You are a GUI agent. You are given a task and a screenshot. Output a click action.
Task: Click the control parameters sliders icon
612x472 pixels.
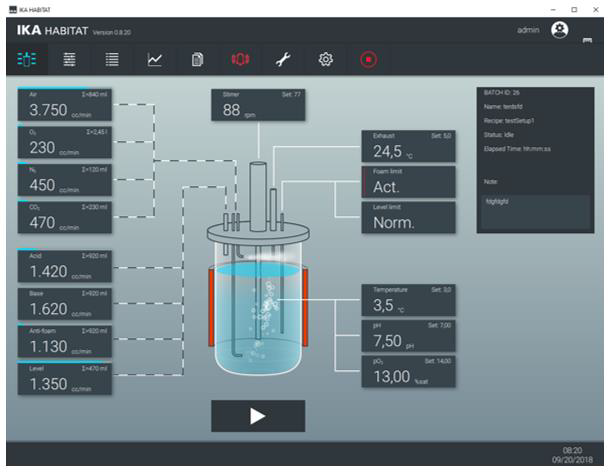click(70, 60)
